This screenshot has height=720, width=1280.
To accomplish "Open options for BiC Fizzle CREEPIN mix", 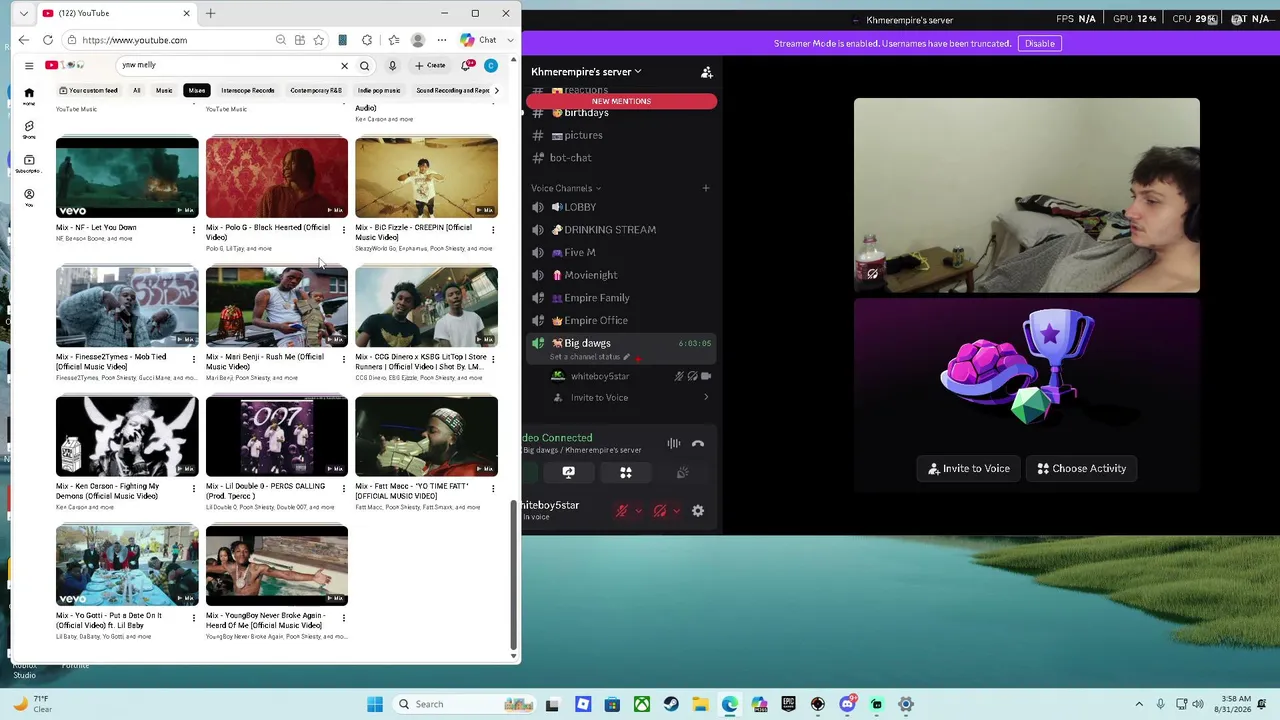I will [x=493, y=230].
